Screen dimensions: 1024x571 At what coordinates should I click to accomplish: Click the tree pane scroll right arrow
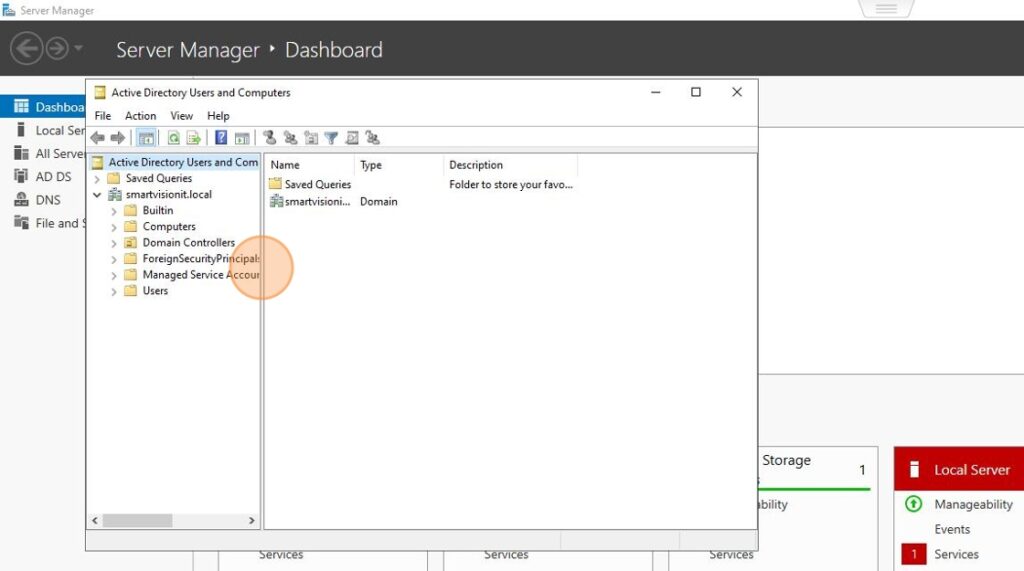point(251,521)
